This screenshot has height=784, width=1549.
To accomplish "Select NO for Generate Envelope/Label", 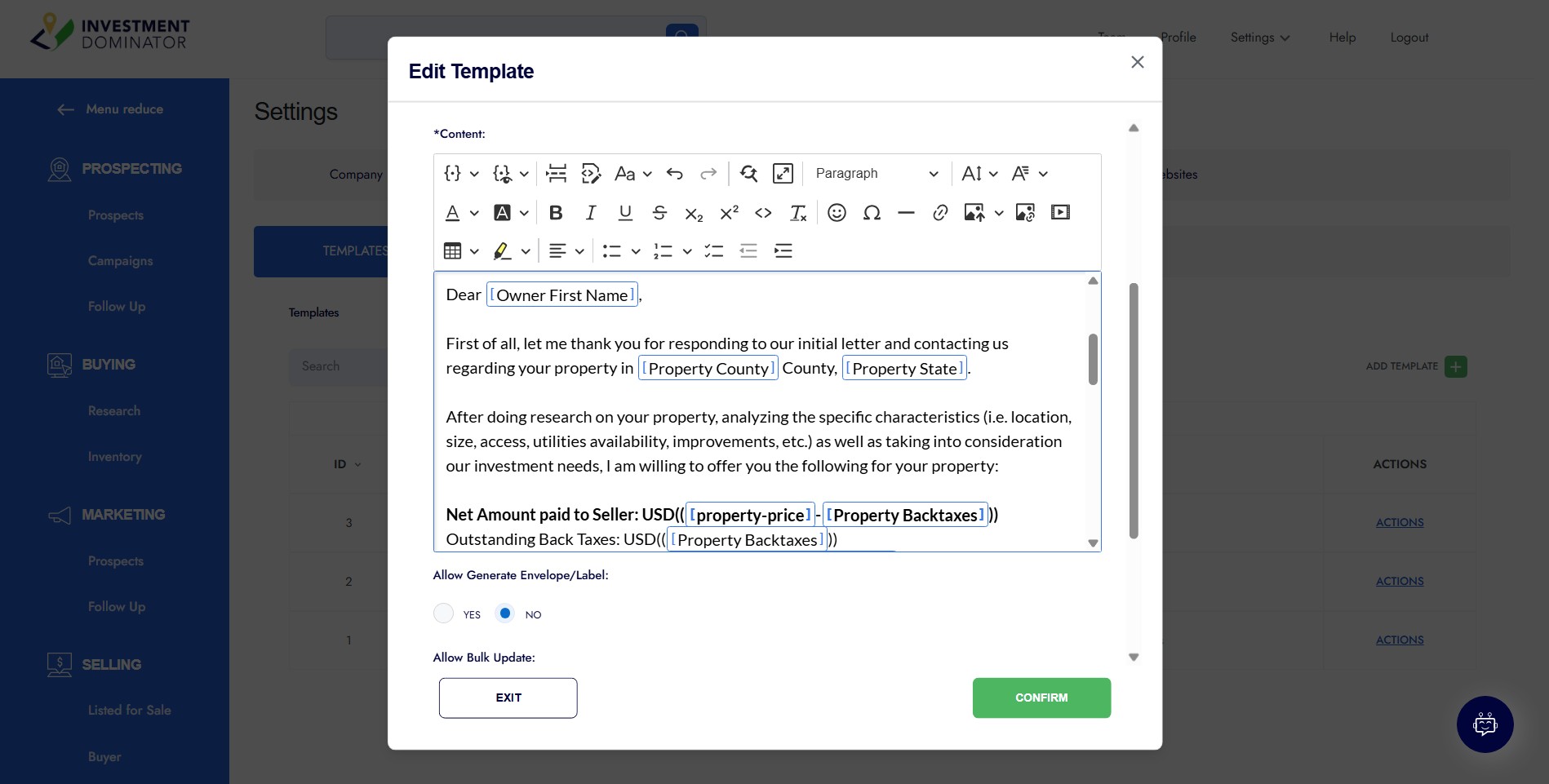I will [x=505, y=613].
